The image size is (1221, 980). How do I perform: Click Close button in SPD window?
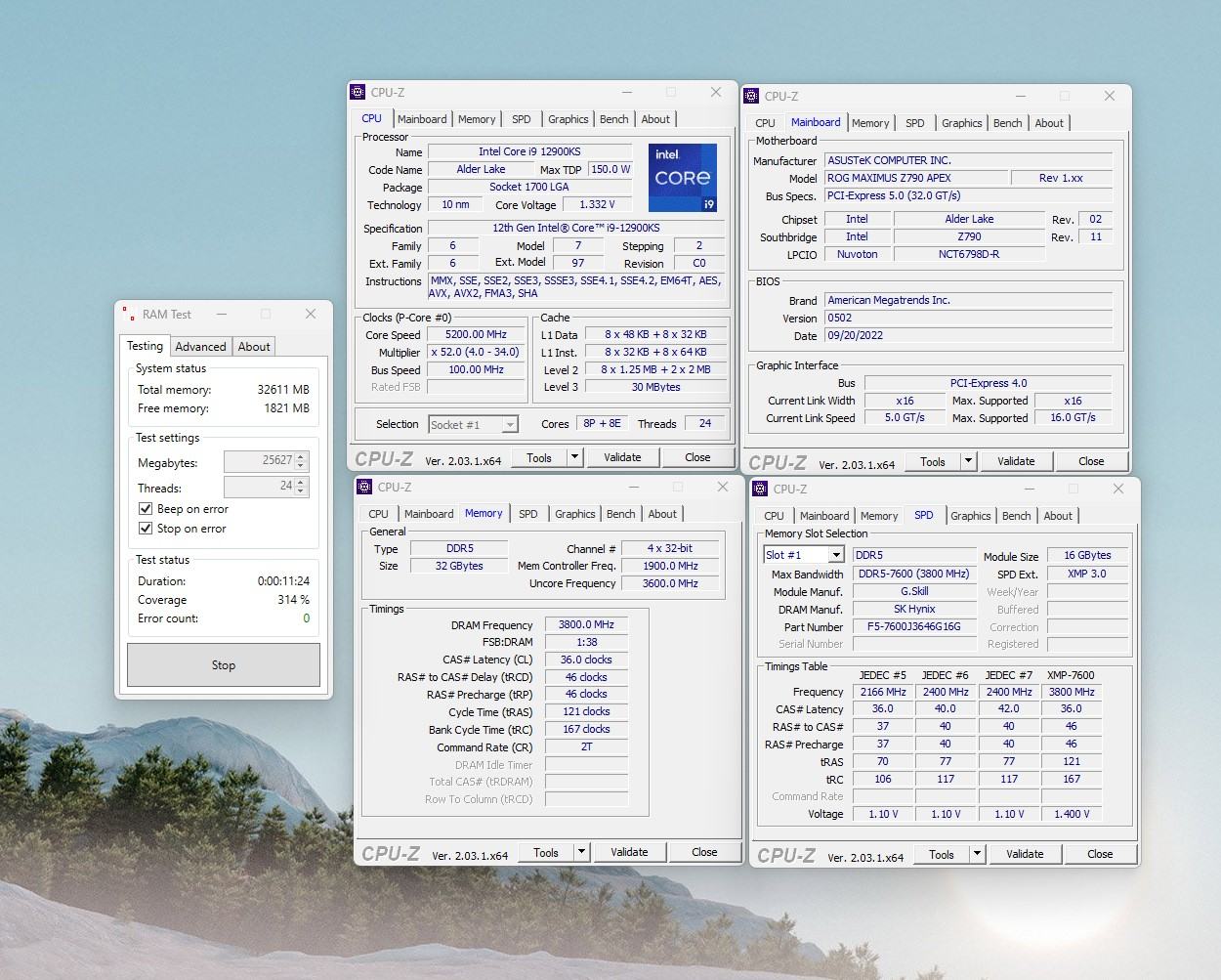pyautogui.click(x=1100, y=854)
